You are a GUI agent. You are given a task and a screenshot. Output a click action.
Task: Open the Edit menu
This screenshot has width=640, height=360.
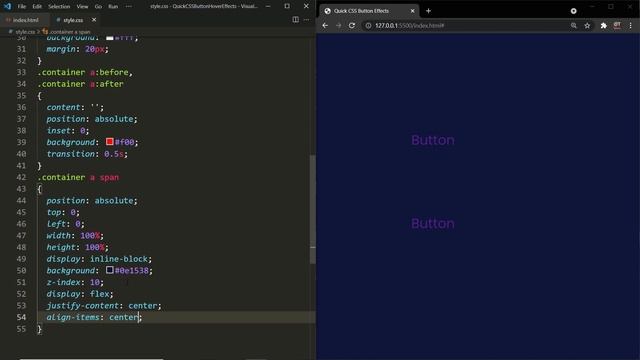tap(37, 7)
